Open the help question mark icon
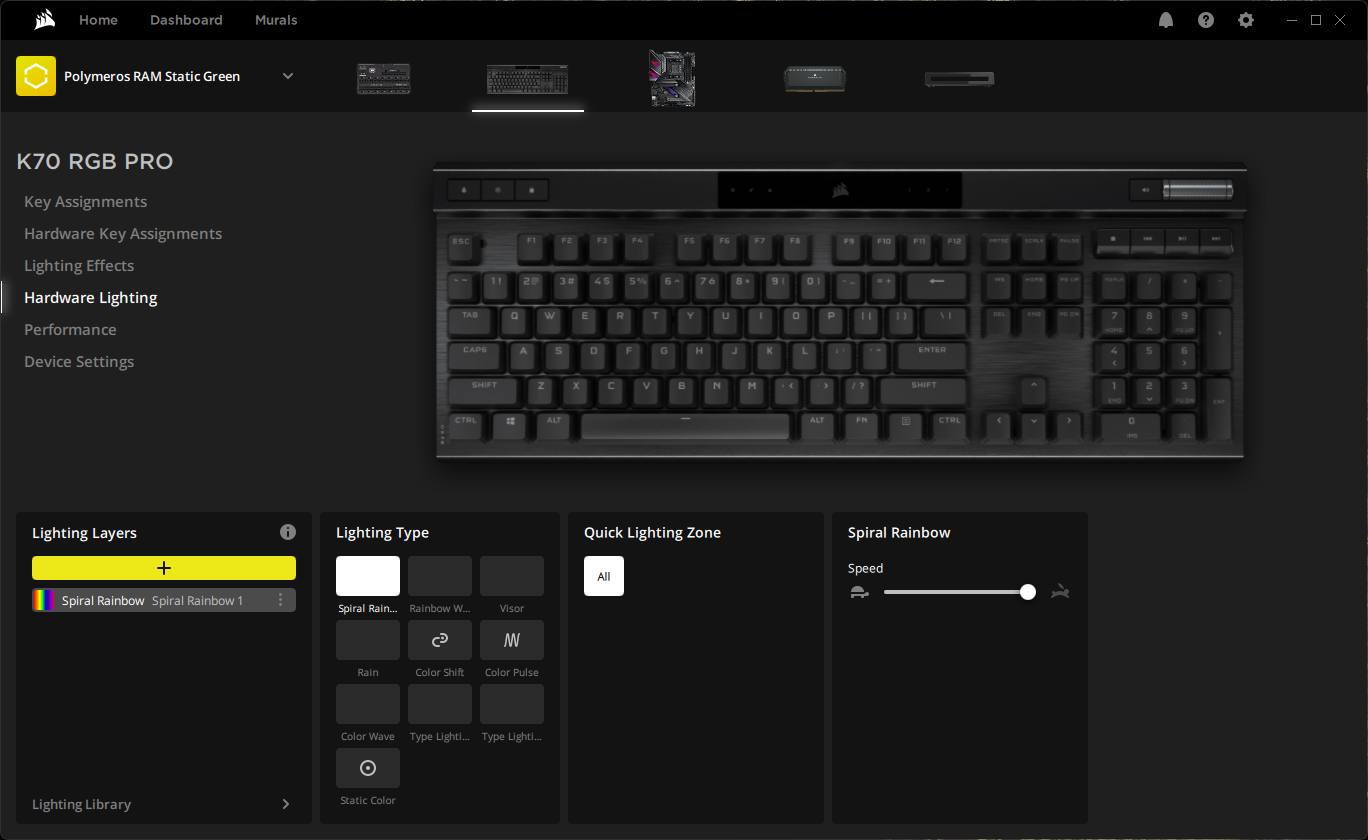Image resolution: width=1368 pixels, height=840 pixels. coord(1206,20)
